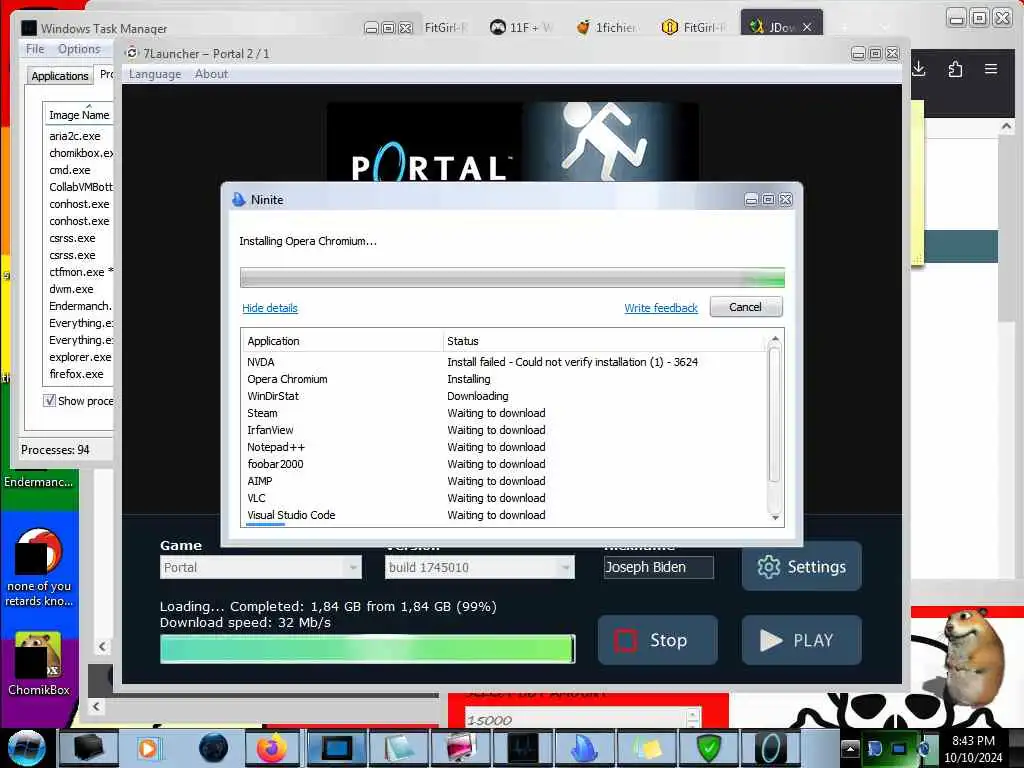
Task: Click the blue monitor taskbar icon
Action: point(336,748)
